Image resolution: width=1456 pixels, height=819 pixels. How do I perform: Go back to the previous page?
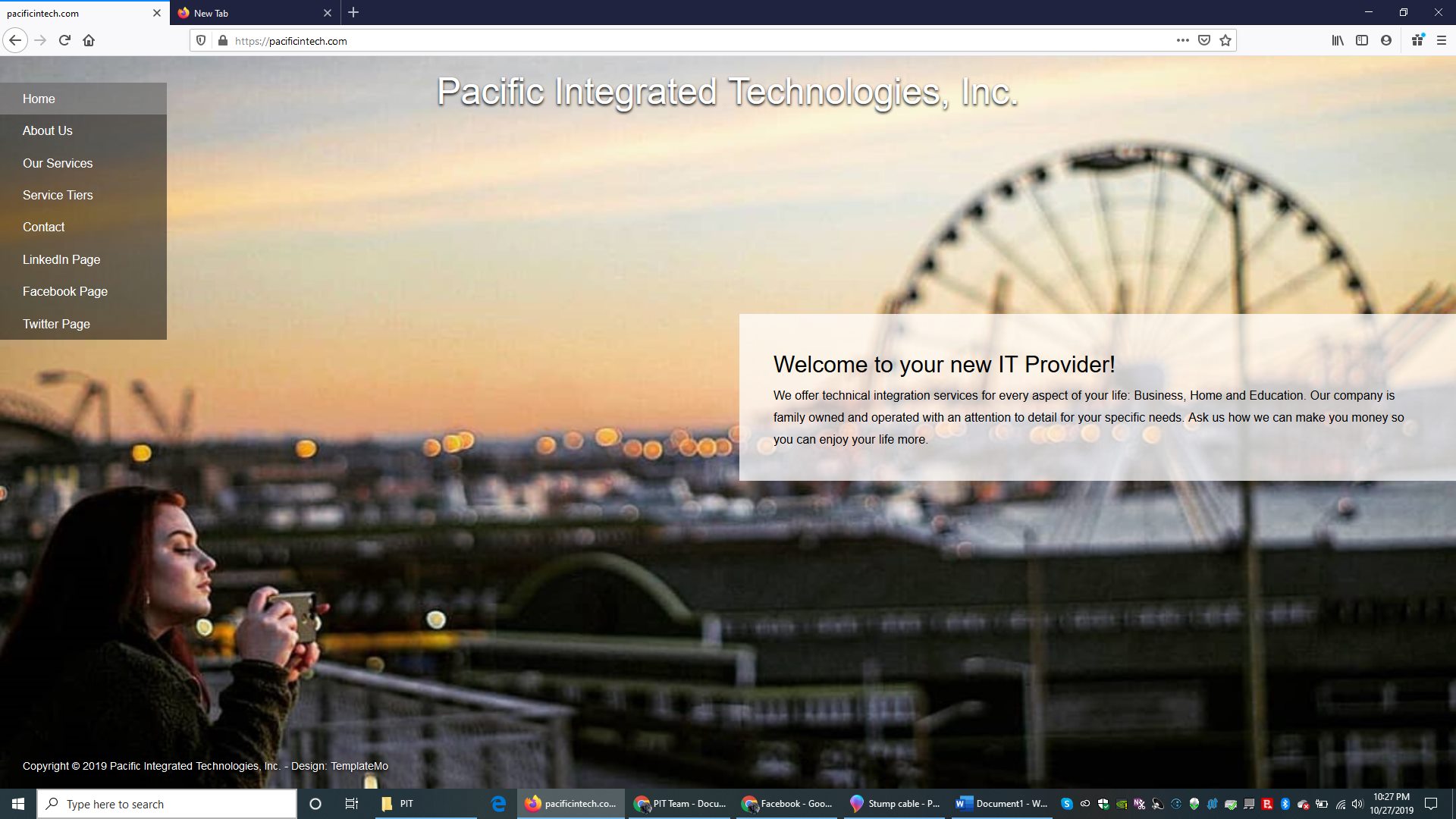(x=15, y=40)
